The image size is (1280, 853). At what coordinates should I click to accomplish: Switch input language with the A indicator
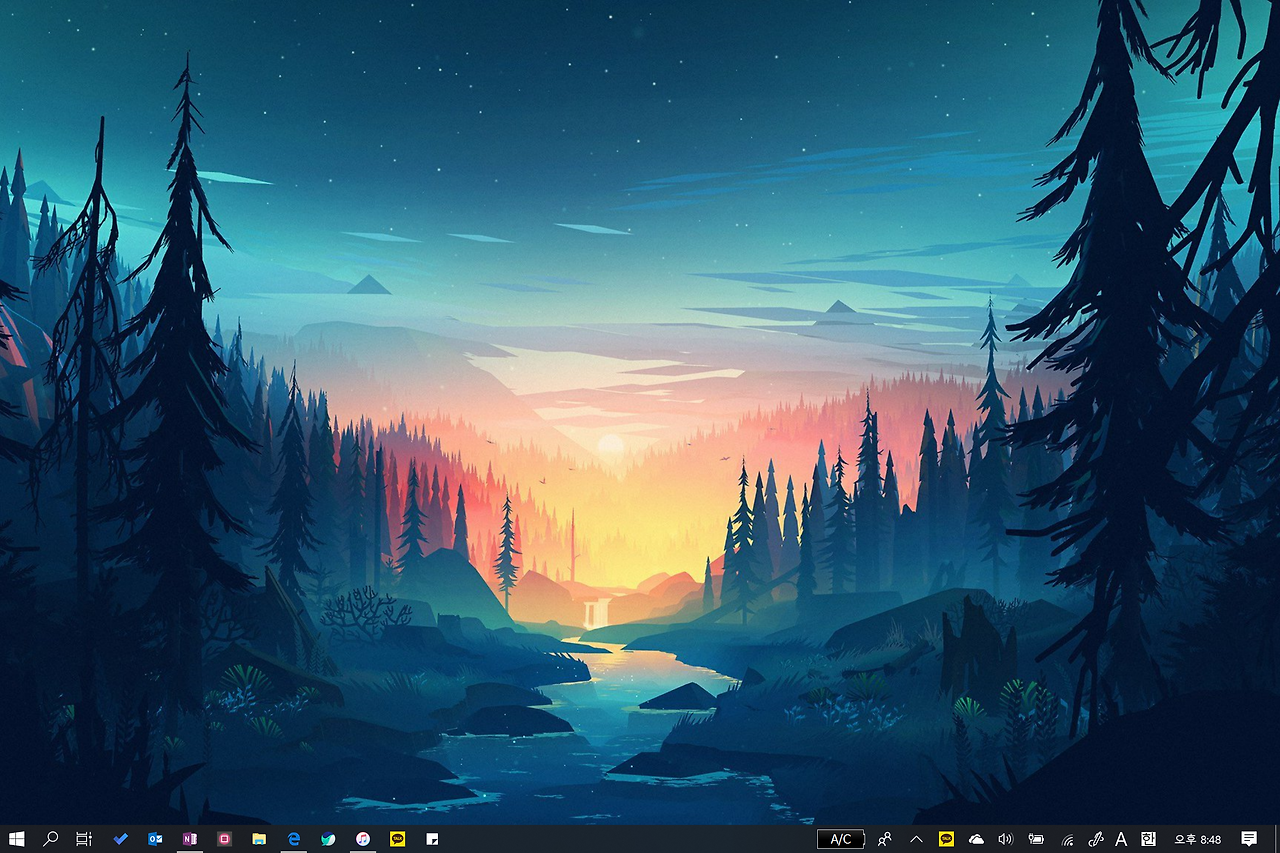click(x=1120, y=839)
